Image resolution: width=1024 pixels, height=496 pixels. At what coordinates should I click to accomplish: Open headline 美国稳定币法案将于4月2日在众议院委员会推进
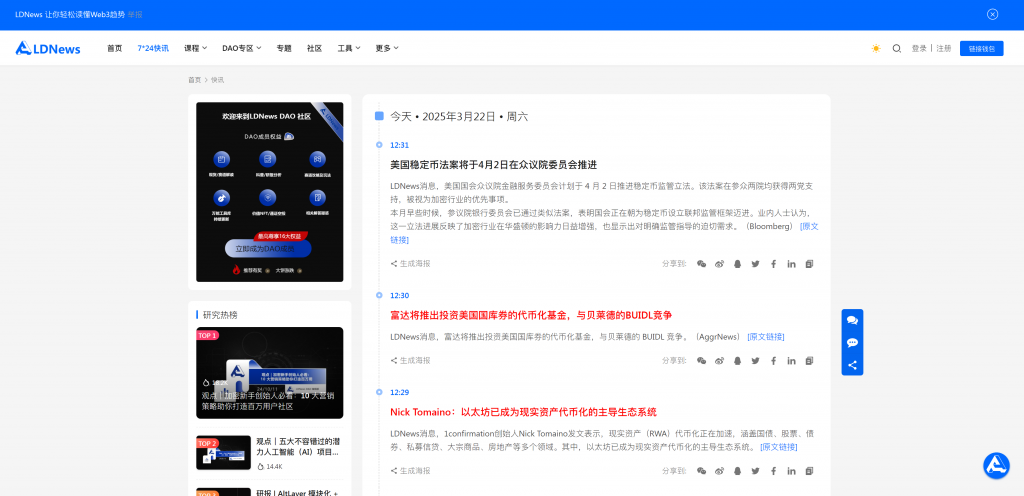(494, 165)
